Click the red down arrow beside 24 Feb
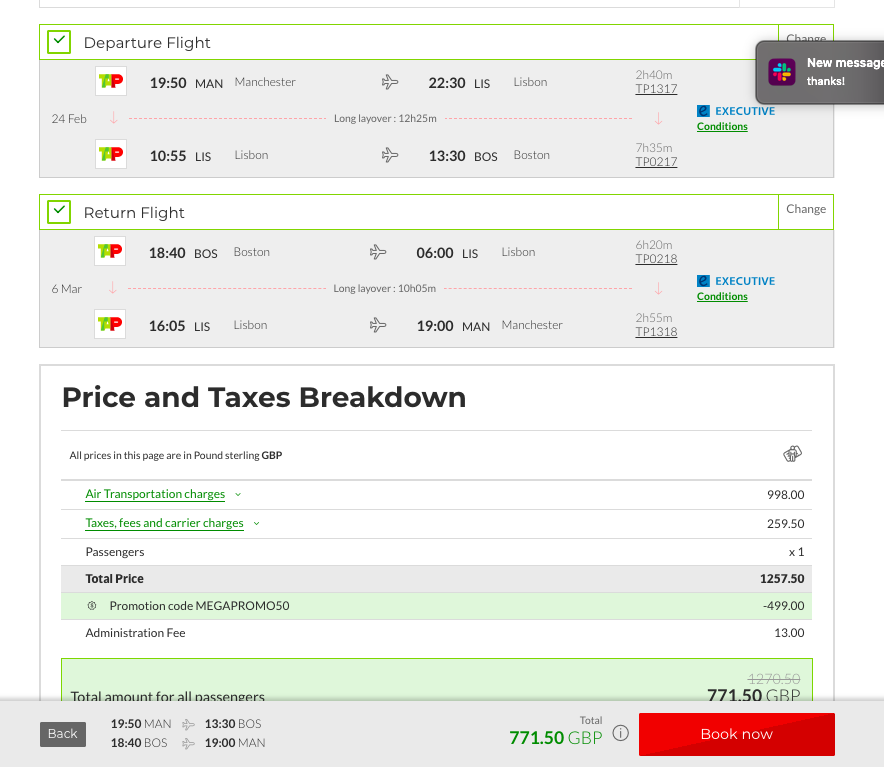This screenshot has width=884, height=767. pyautogui.click(x=113, y=118)
